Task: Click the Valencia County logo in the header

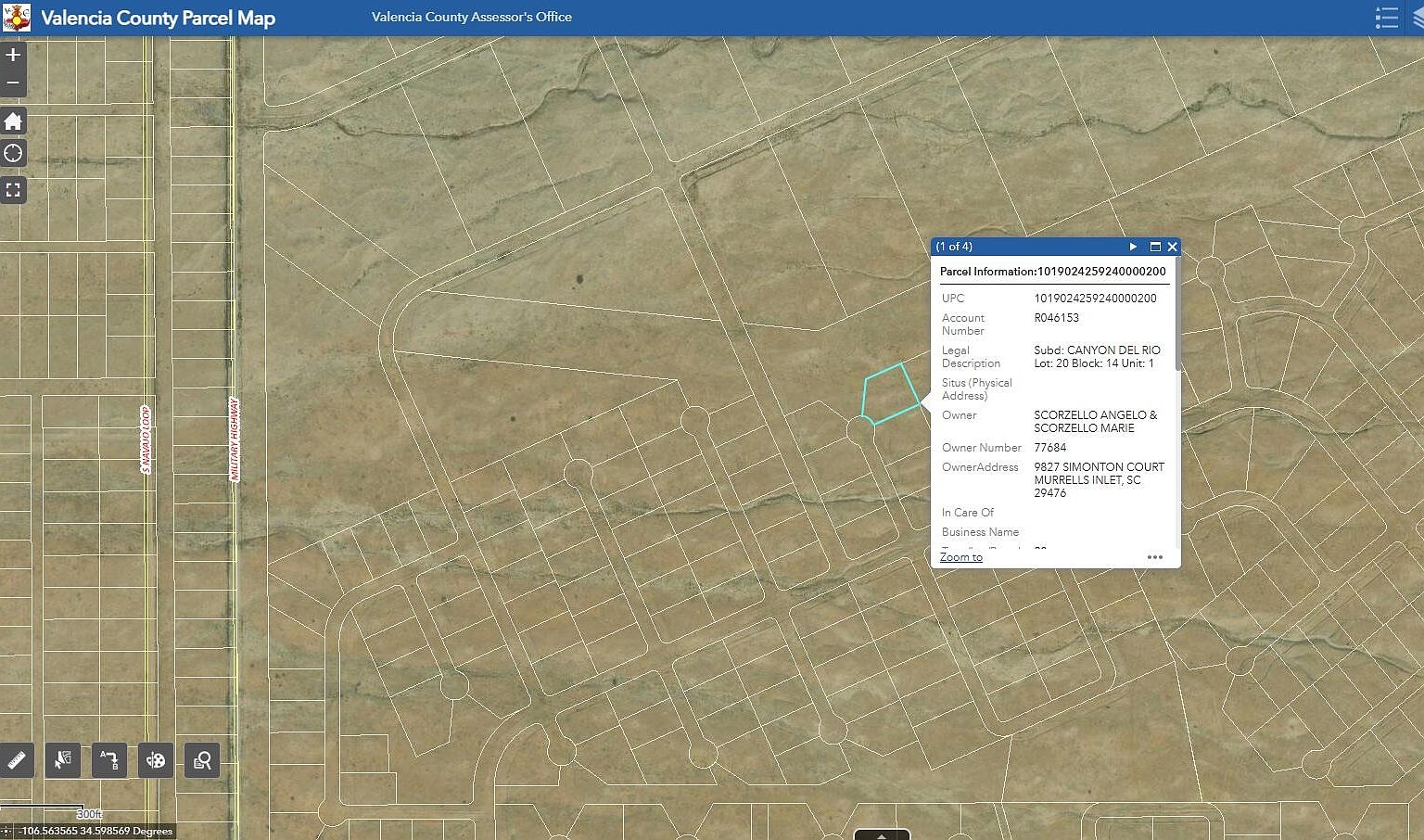Action: (16, 18)
